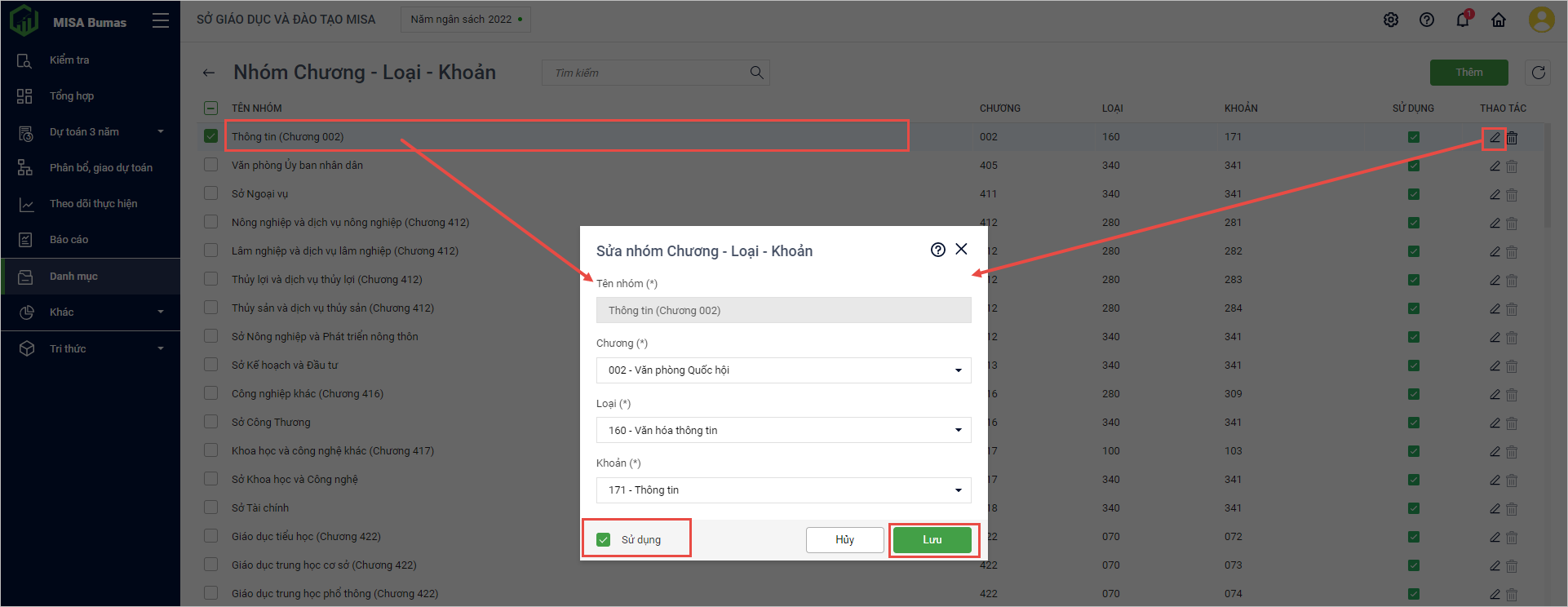1568x607 pixels.
Task: Expand the Khoản dropdown 171 - Thông tin
Action: pyautogui.click(x=783, y=490)
